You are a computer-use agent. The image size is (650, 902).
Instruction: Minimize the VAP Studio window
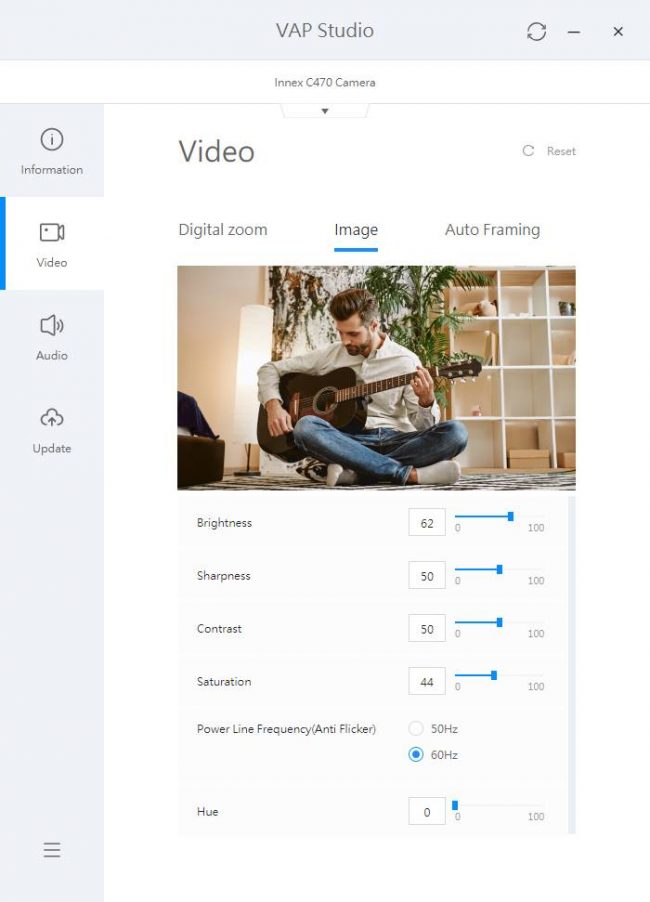(x=574, y=32)
